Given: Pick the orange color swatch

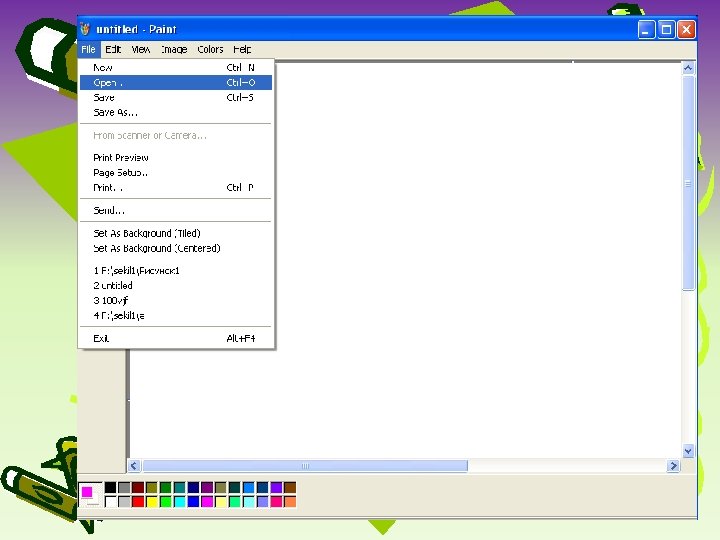Looking at the screenshot, I should point(290,501).
